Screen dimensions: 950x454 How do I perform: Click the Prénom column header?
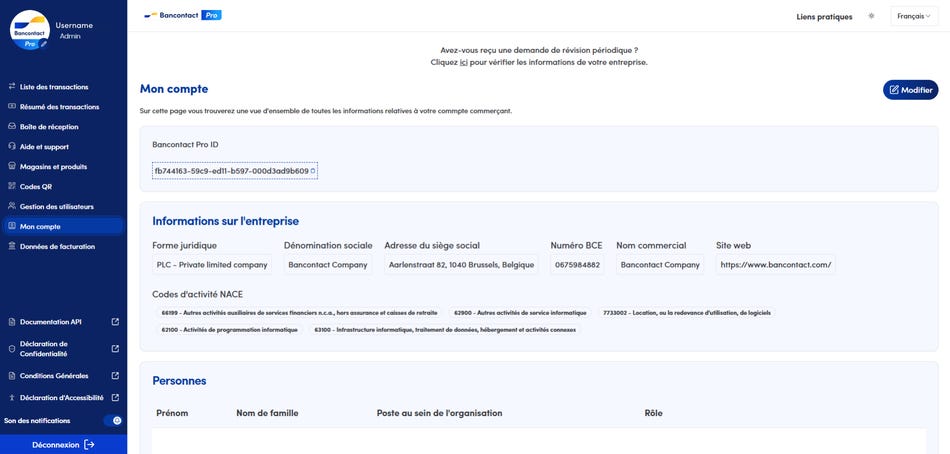[172, 413]
